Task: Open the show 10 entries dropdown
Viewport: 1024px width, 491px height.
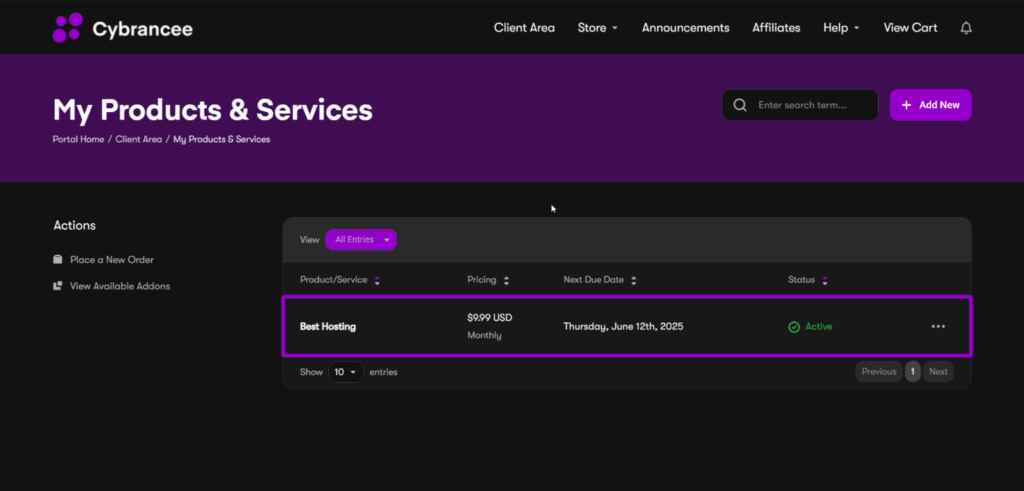Action: pos(345,372)
